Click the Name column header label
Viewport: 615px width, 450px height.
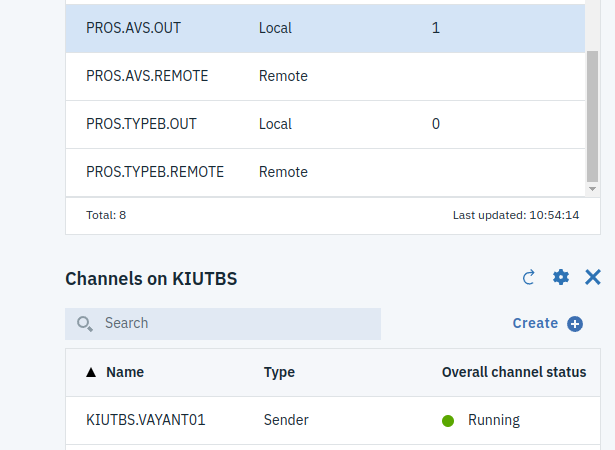125,372
